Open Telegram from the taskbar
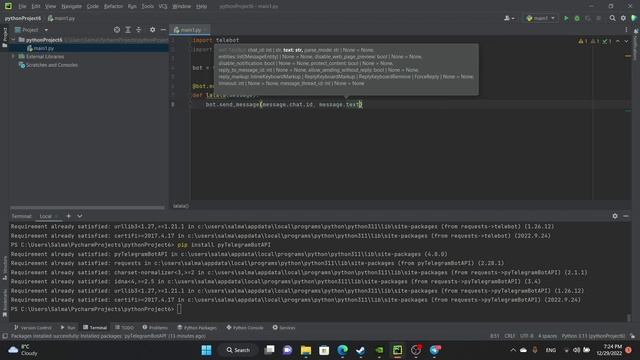640x360 pixels. coord(435,350)
